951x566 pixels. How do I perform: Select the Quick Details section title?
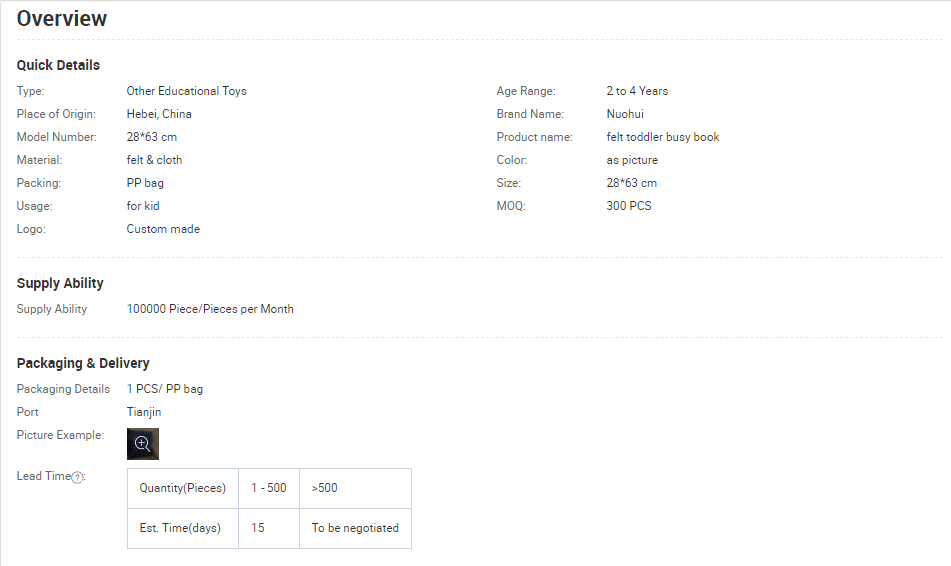pos(58,65)
